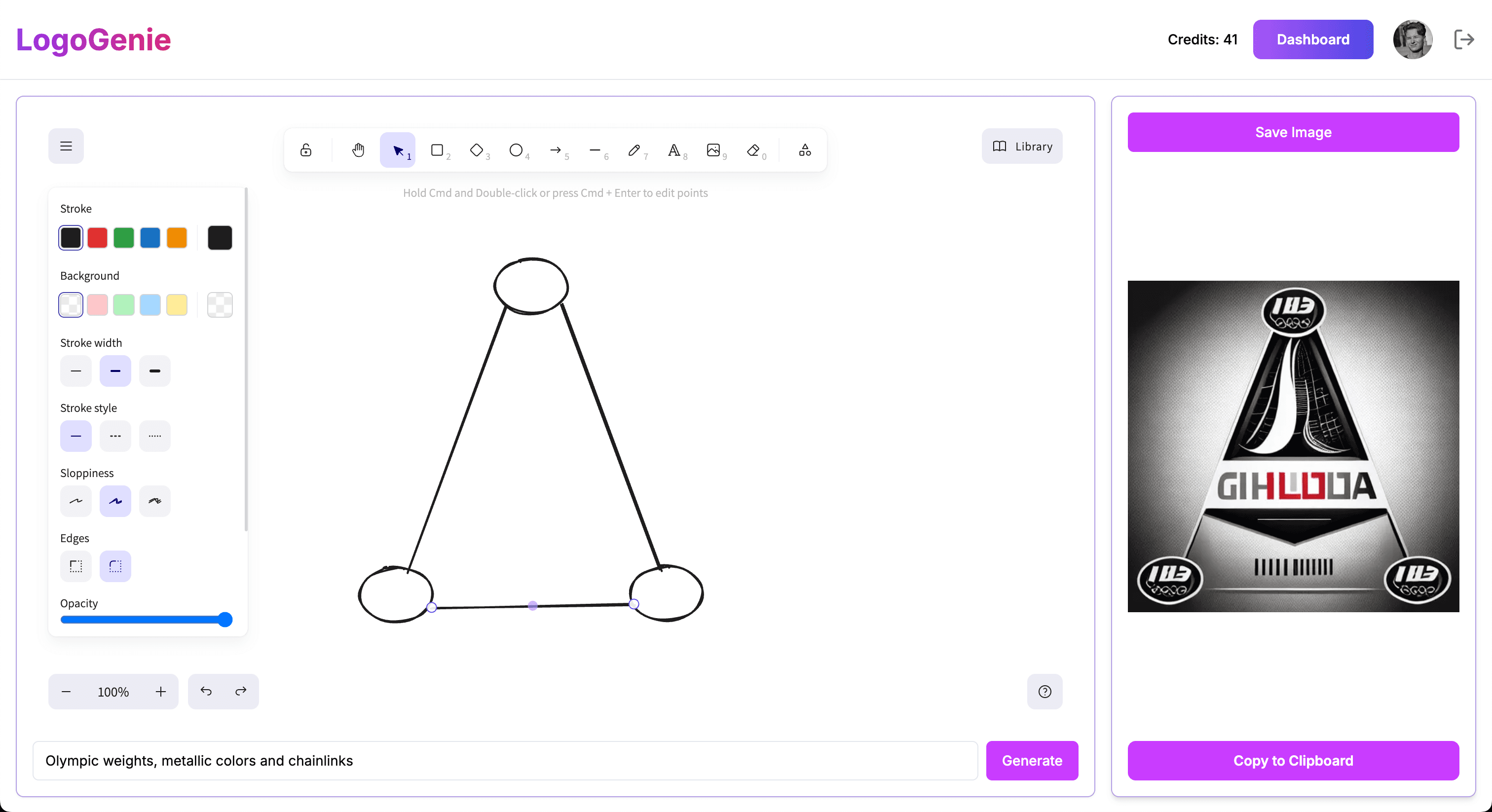The height and width of the screenshot is (812, 1492).
Task: Click the generated logo preview image
Action: click(x=1293, y=446)
